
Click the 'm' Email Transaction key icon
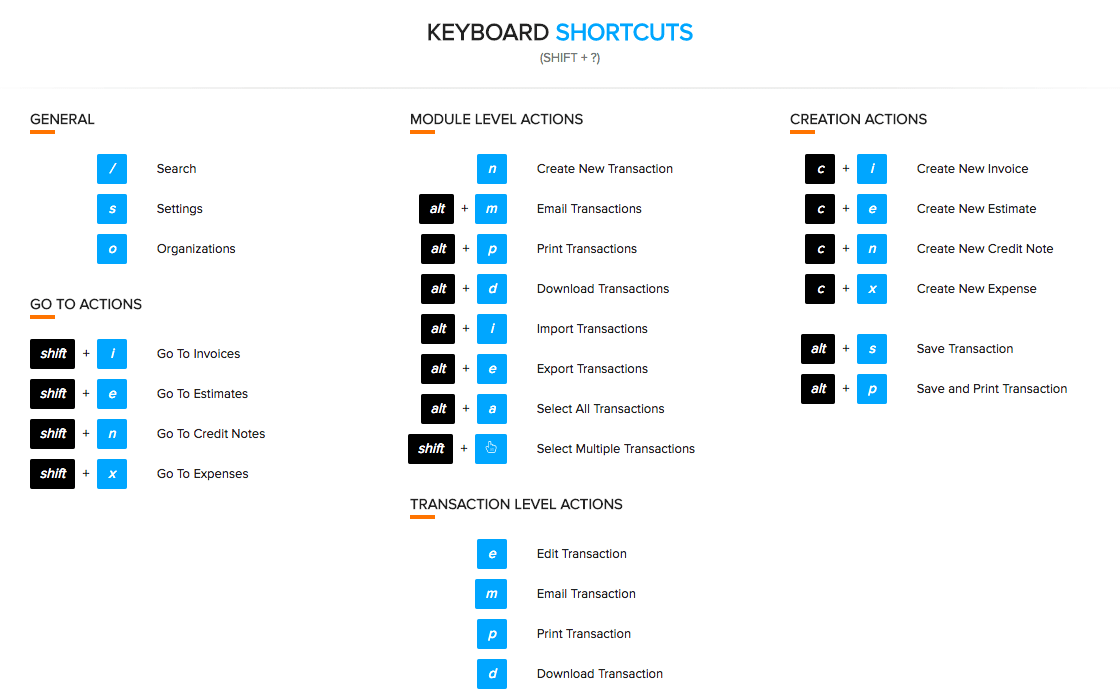tap(491, 593)
